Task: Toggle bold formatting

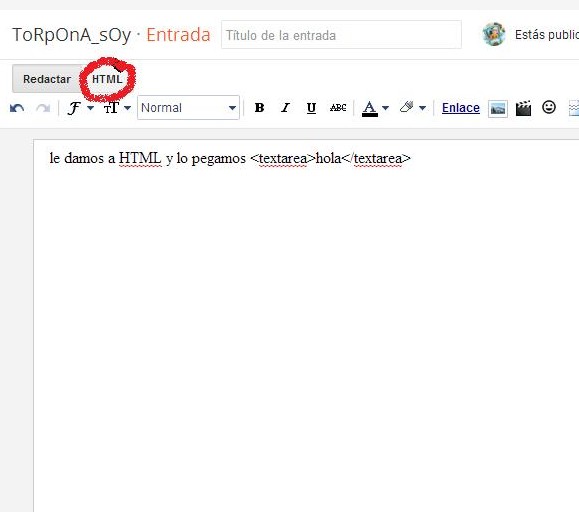Action: tap(259, 108)
